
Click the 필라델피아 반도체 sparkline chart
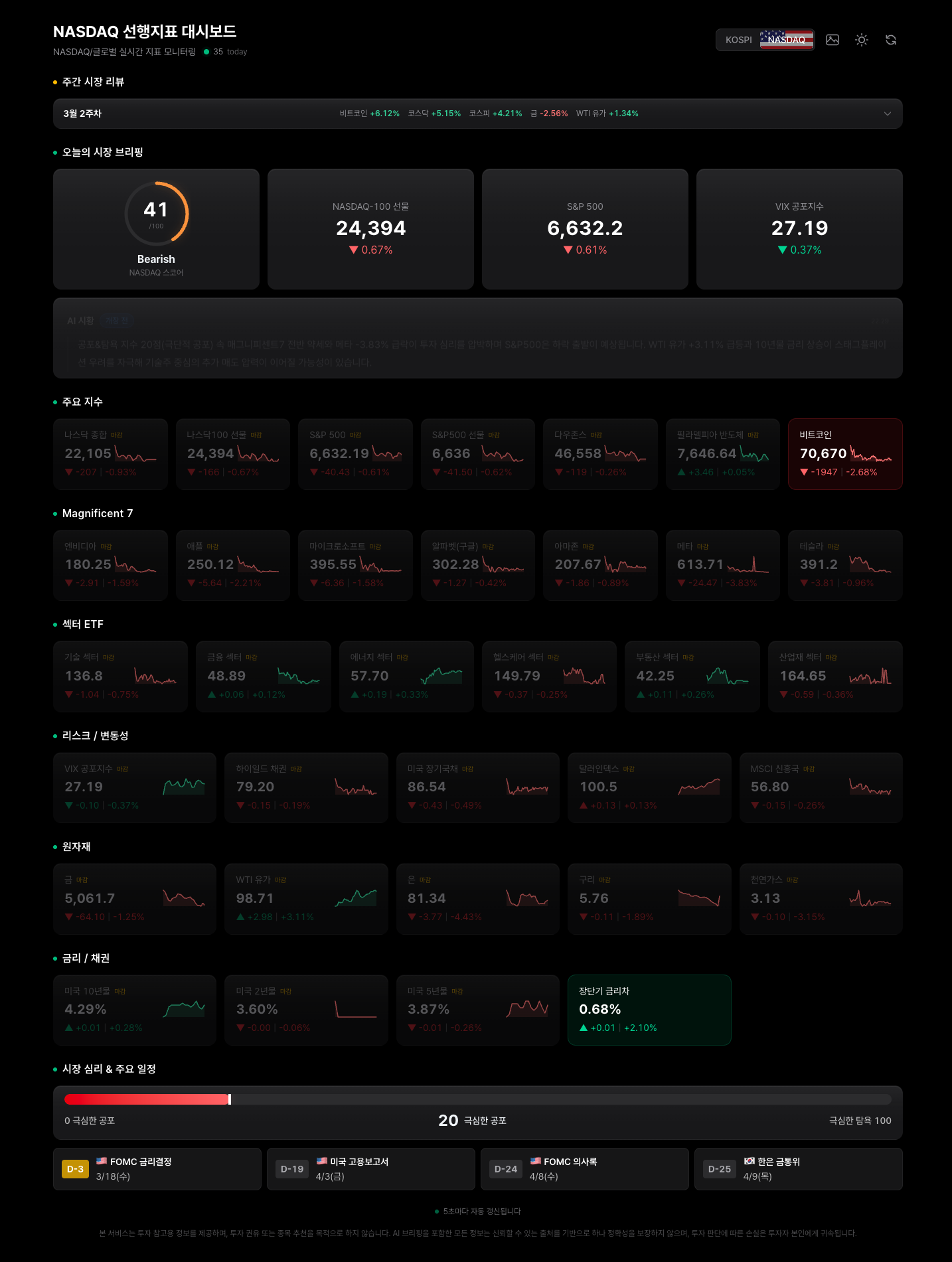[754, 454]
